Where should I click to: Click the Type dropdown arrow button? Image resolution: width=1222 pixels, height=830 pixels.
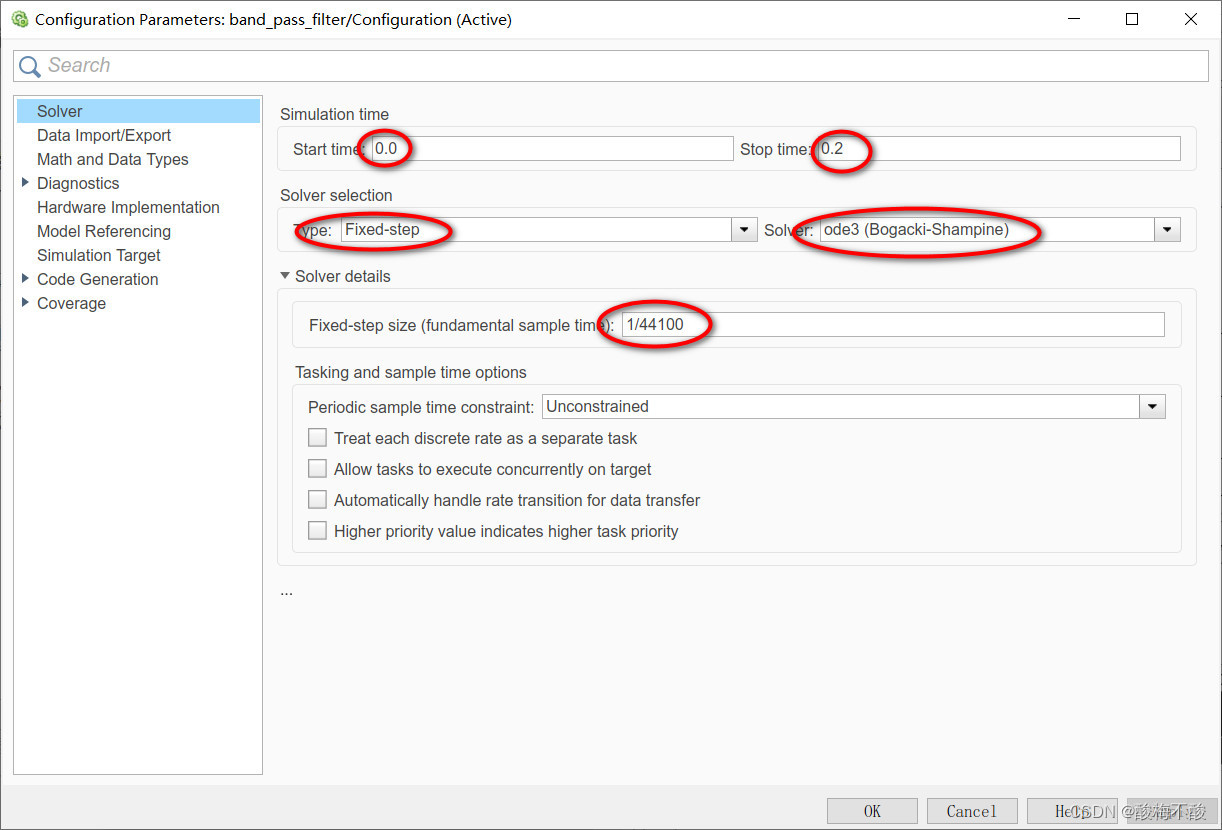coord(744,230)
